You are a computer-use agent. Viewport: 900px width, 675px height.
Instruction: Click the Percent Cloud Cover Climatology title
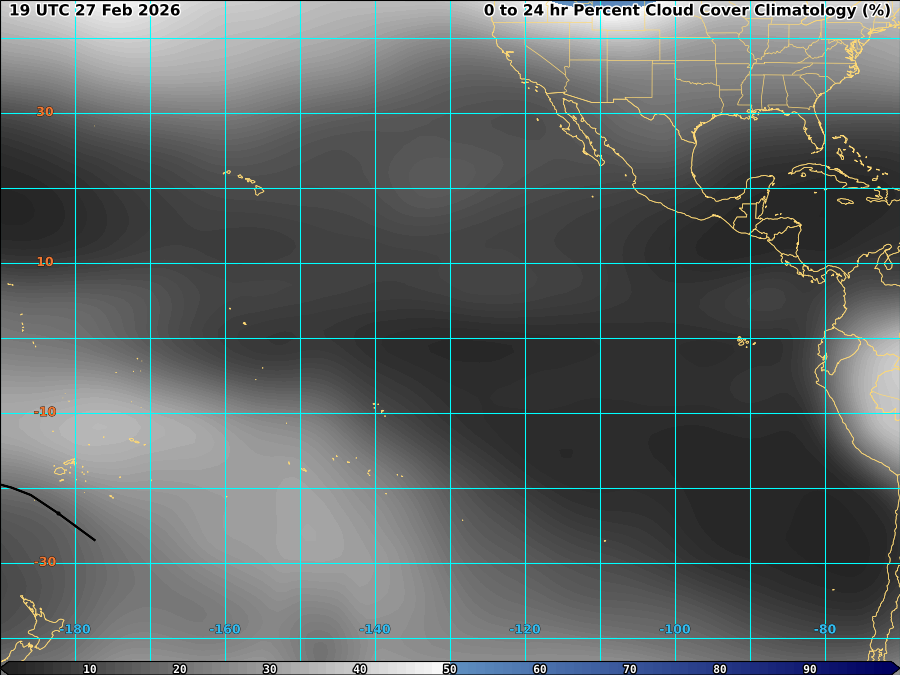coord(686,11)
